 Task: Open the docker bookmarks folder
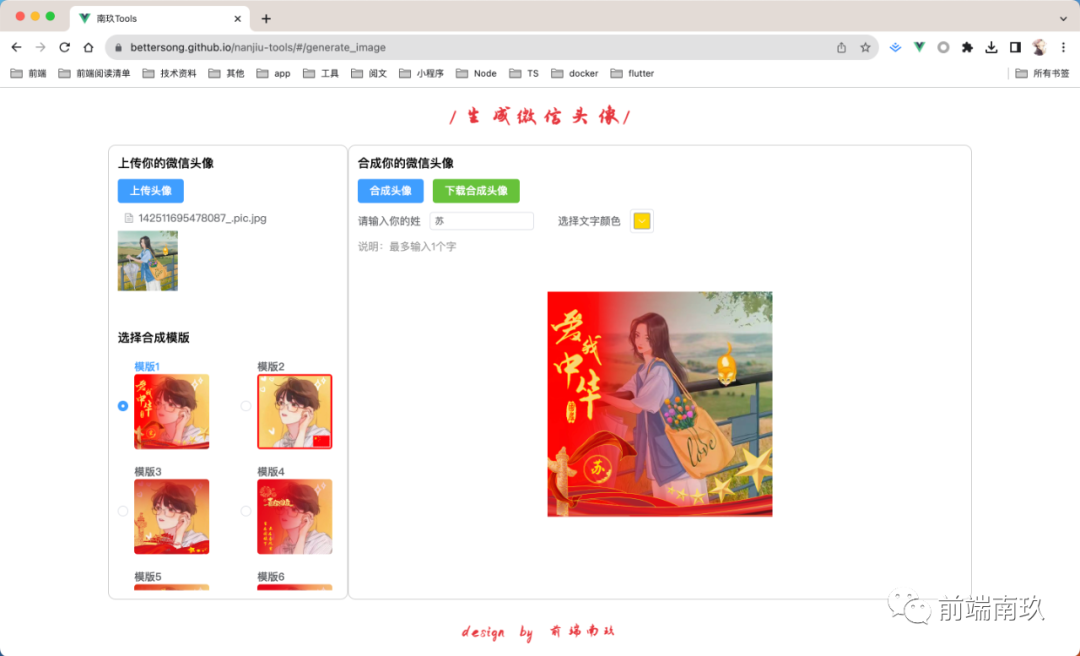click(574, 73)
